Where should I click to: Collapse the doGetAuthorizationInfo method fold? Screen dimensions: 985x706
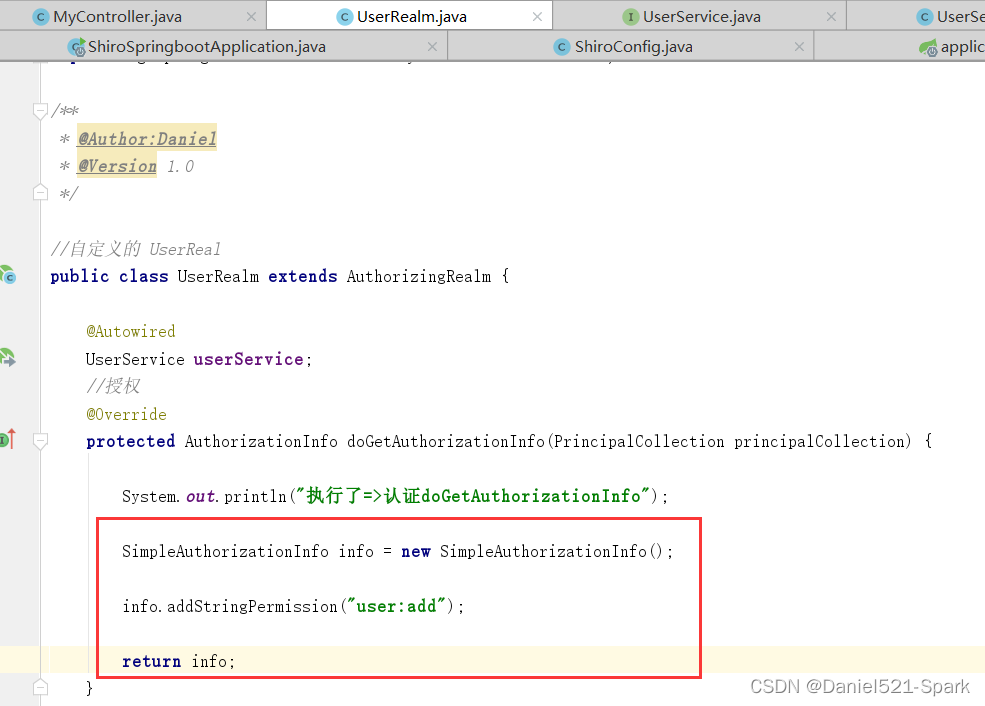(40, 442)
